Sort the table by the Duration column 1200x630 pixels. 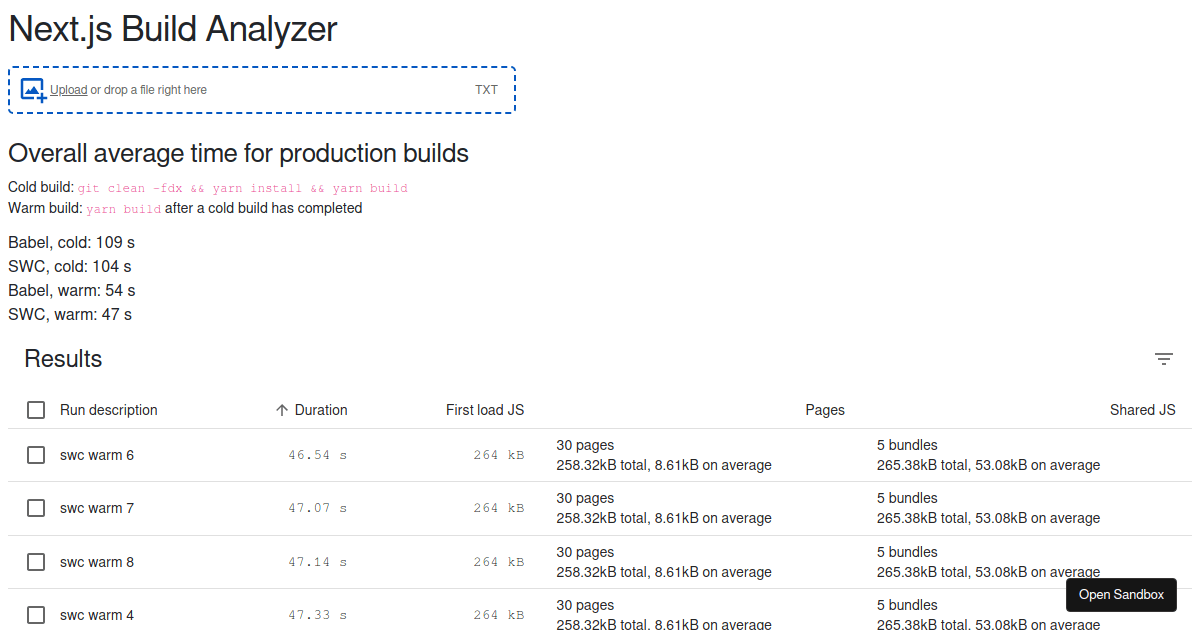pos(320,410)
